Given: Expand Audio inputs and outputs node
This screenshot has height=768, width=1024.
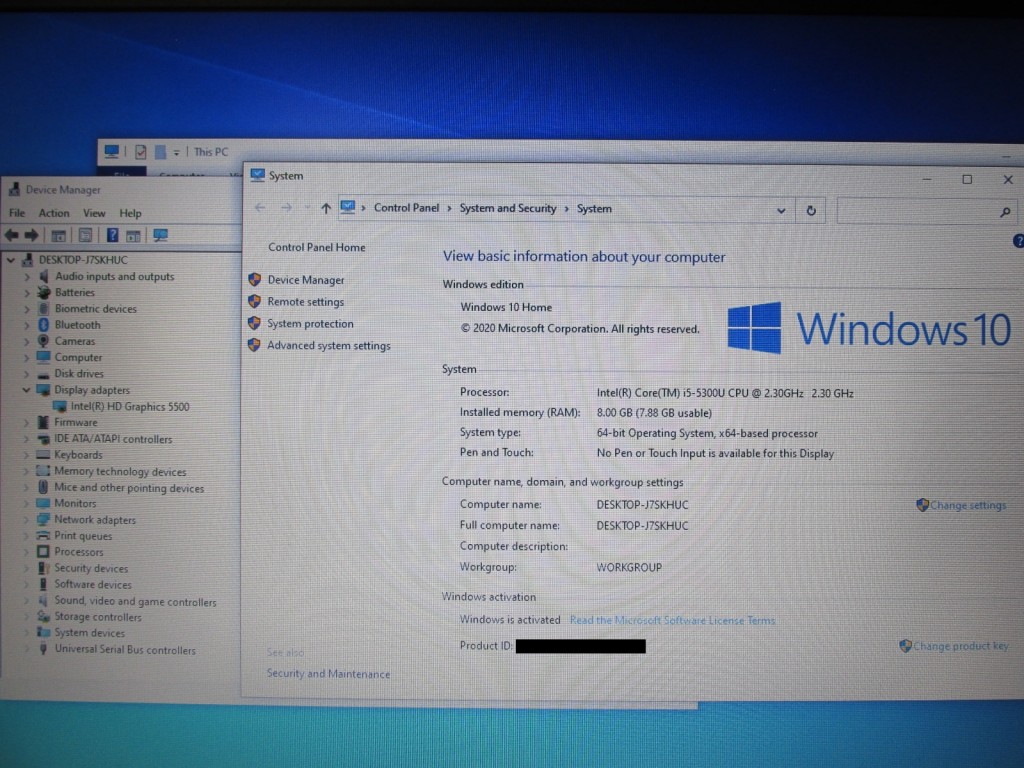Looking at the screenshot, I should [x=27, y=277].
